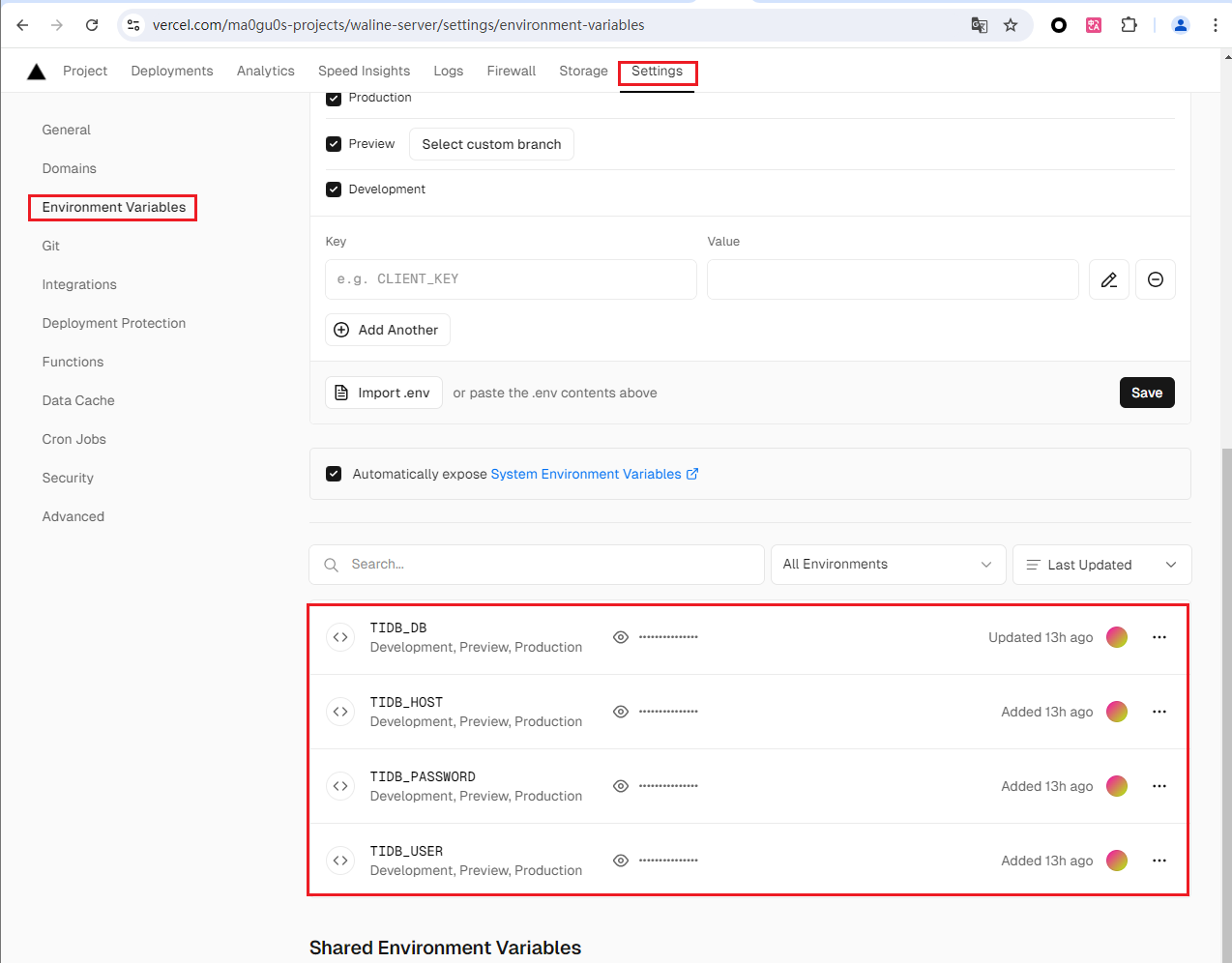This screenshot has height=963, width=1232.
Task: Reveal the TIDB_USER value with the eye icon
Action: click(621, 861)
